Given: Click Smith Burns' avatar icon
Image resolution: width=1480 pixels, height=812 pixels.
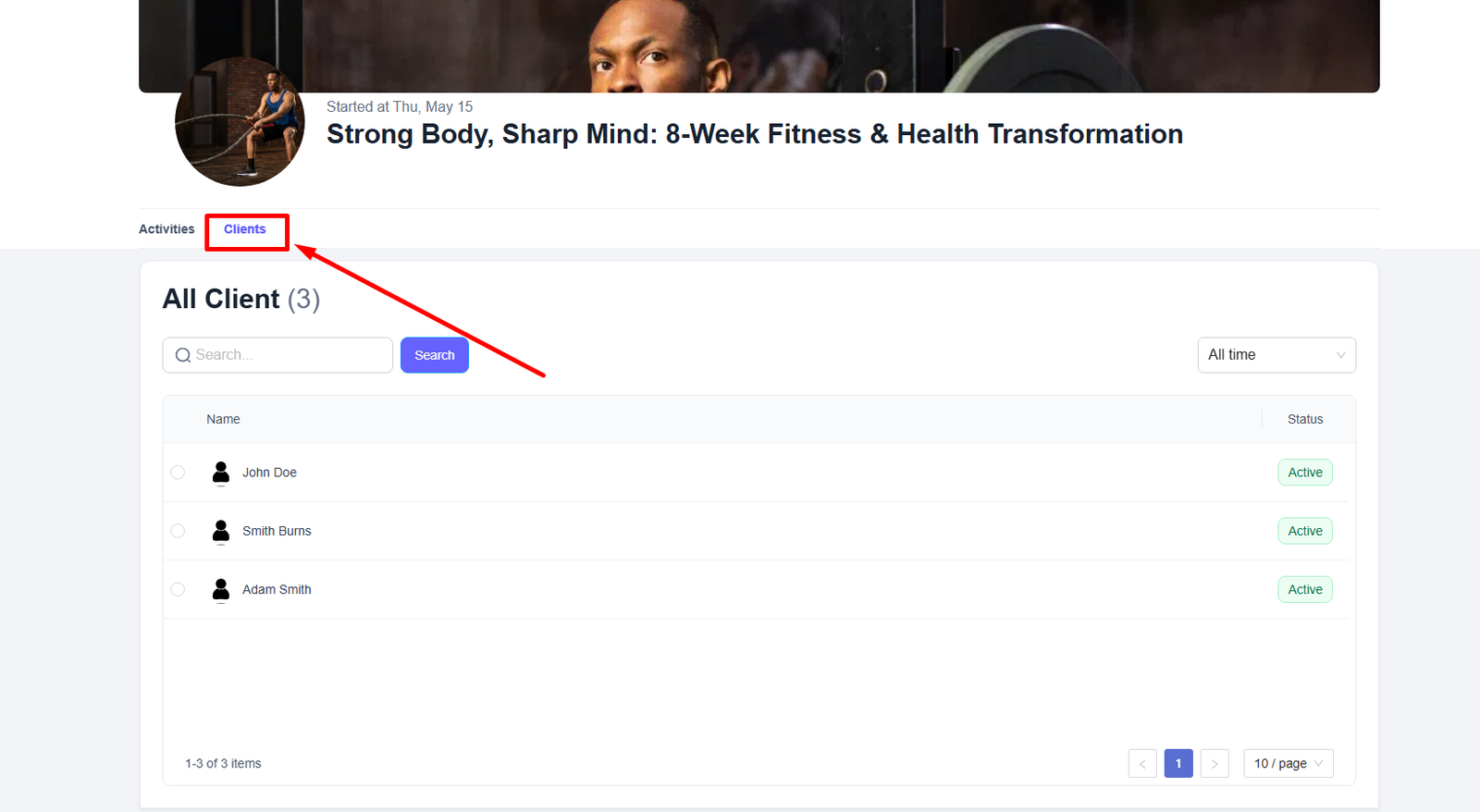Looking at the screenshot, I should pyautogui.click(x=220, y=531).
